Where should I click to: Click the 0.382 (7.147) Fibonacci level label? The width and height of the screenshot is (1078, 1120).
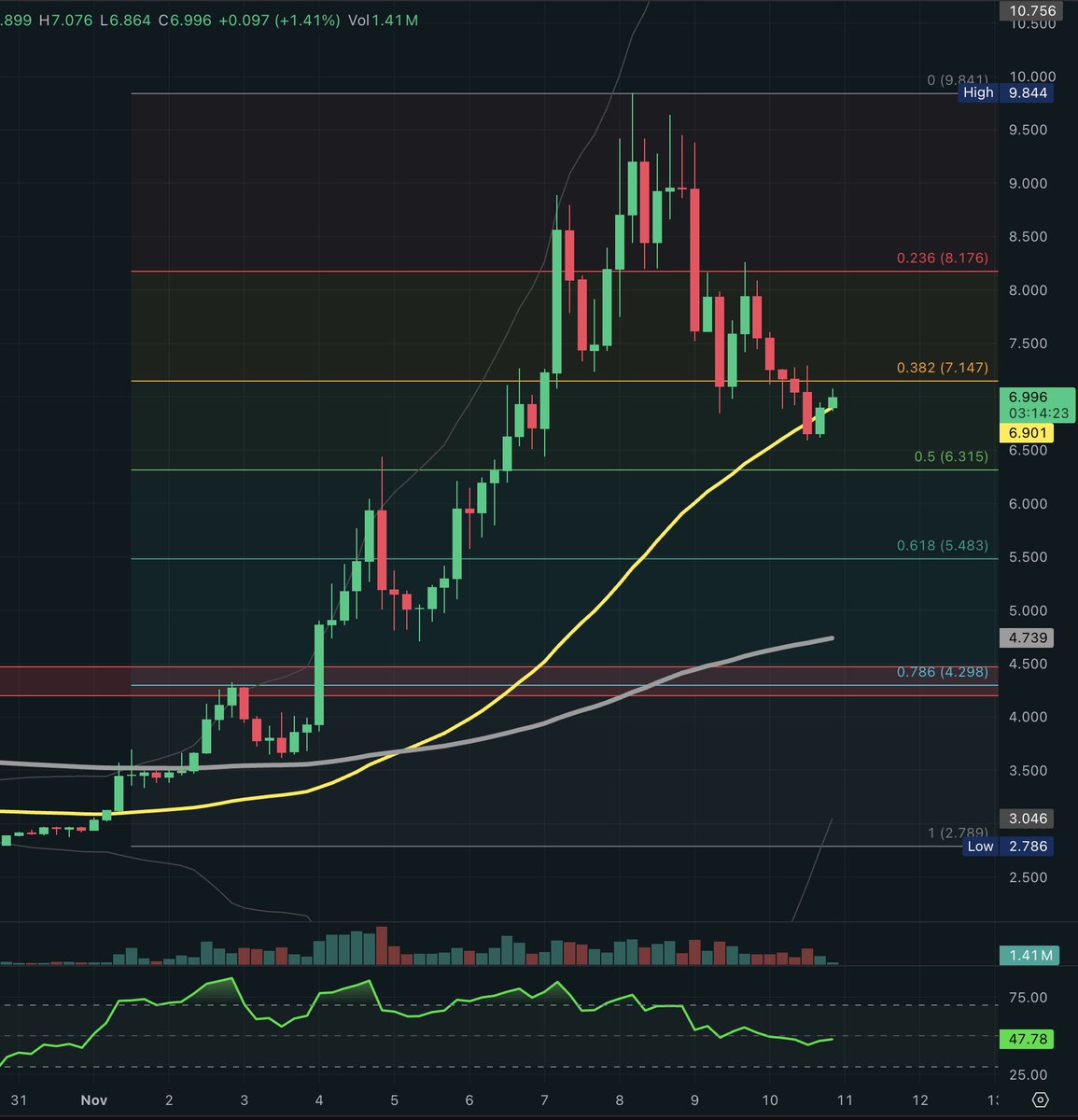(942, 368)
